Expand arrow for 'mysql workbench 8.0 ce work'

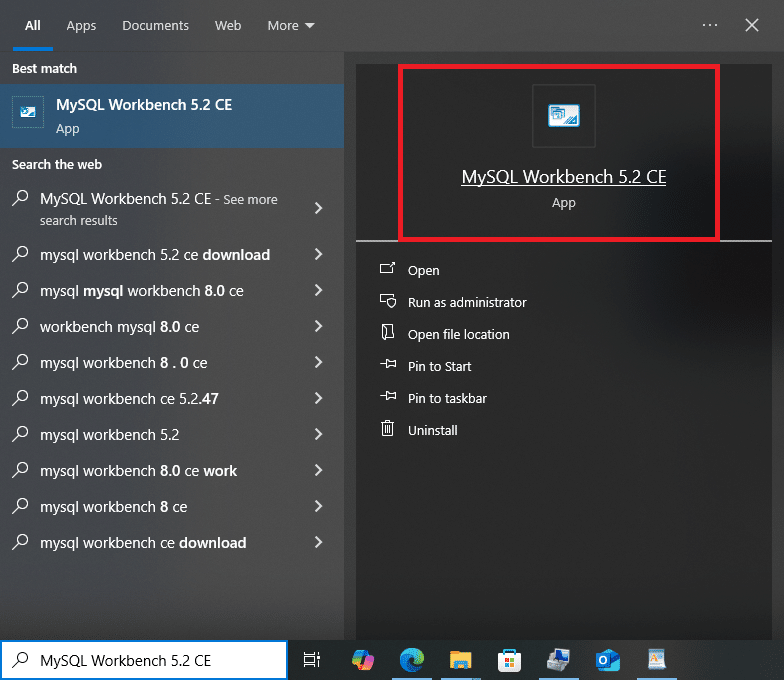pyautogui.click(x=318, y=470)
